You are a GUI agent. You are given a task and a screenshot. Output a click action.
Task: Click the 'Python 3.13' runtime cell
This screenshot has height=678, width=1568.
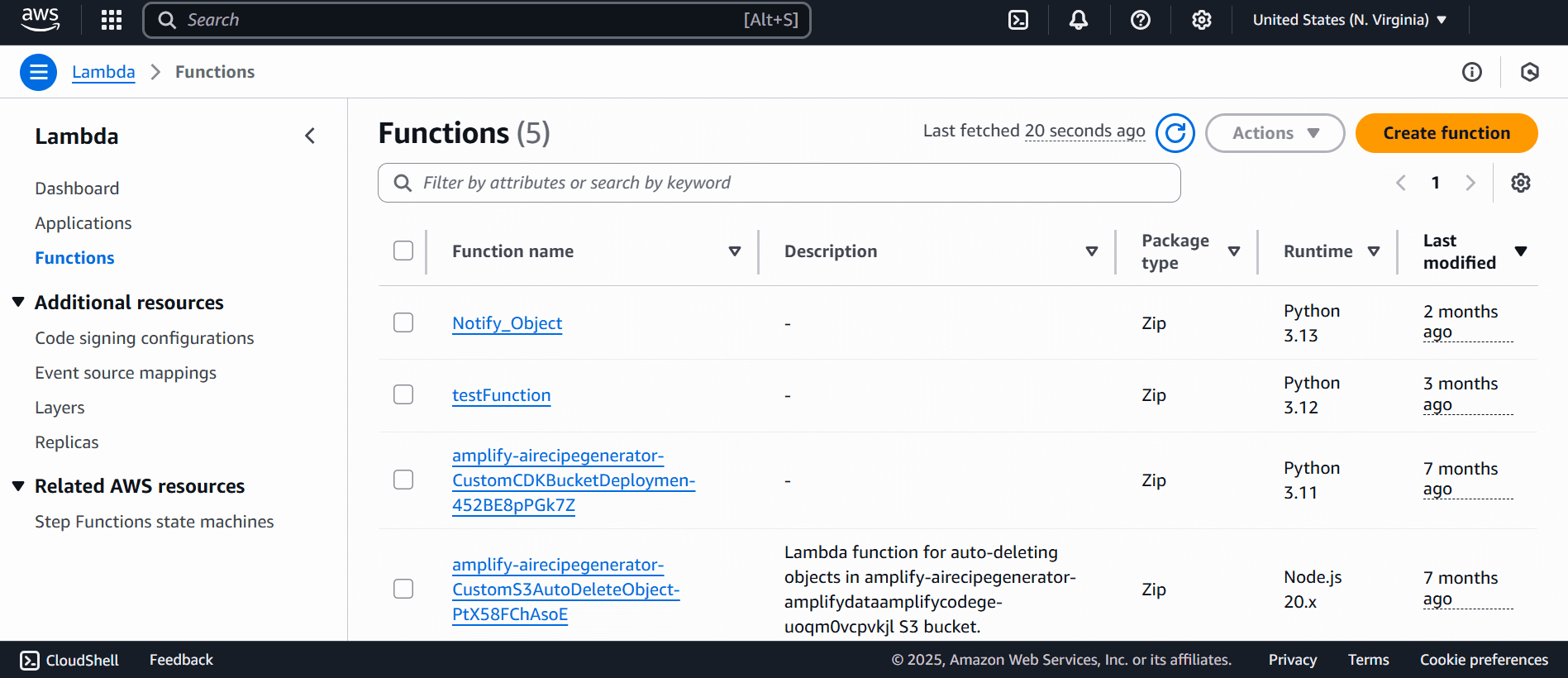1312,323
